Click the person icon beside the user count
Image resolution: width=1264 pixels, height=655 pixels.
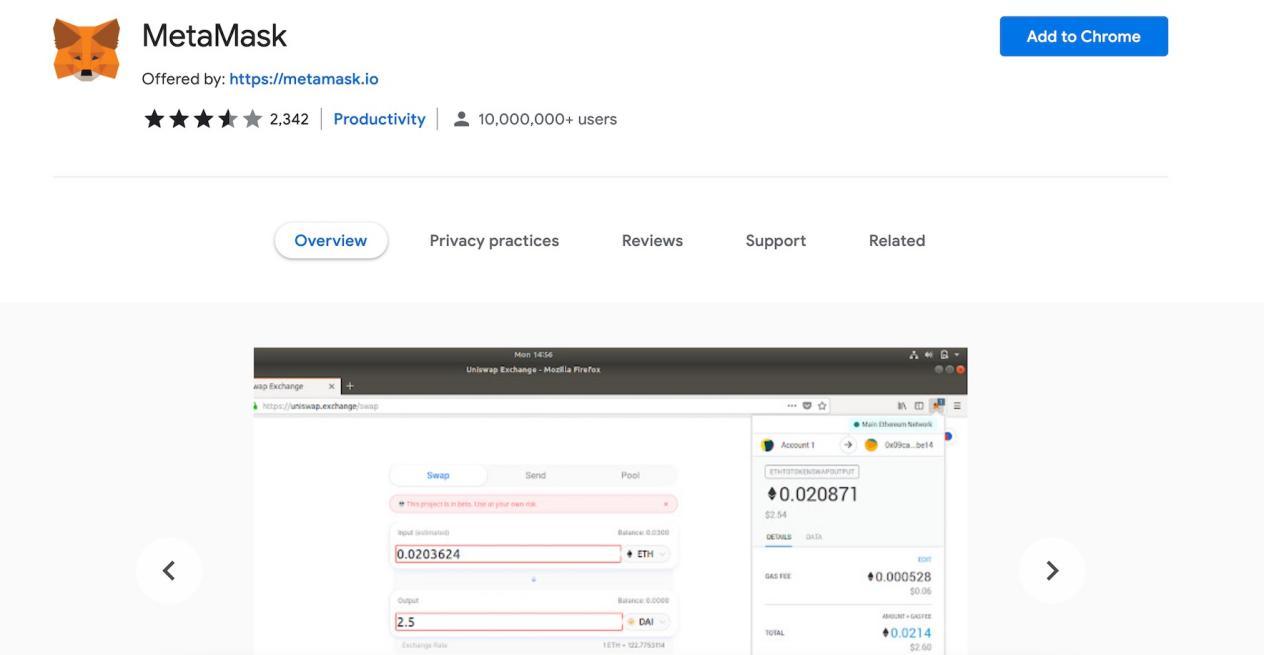pos(461,119)
